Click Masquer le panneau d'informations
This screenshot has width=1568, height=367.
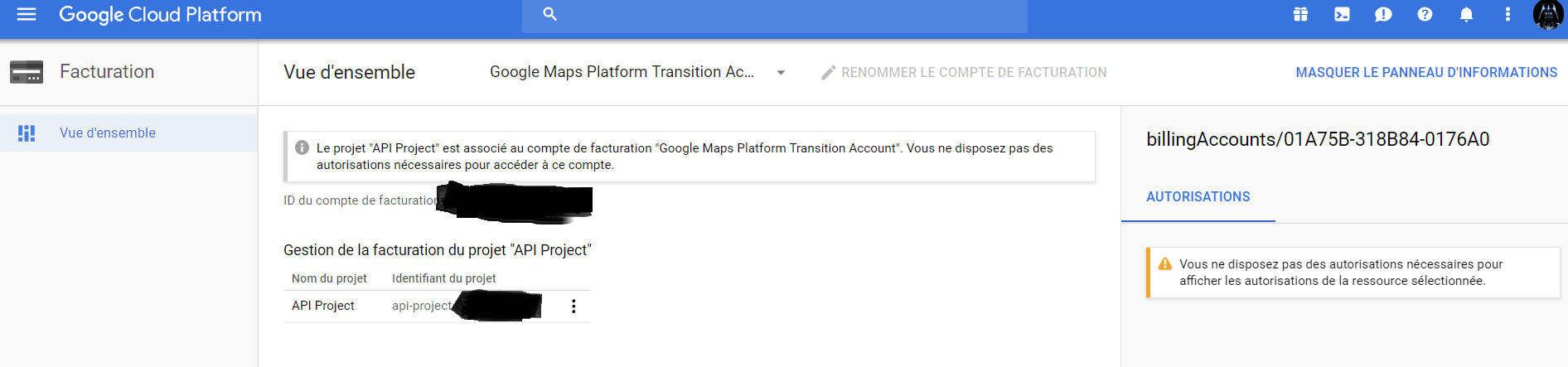point(1426,73)
